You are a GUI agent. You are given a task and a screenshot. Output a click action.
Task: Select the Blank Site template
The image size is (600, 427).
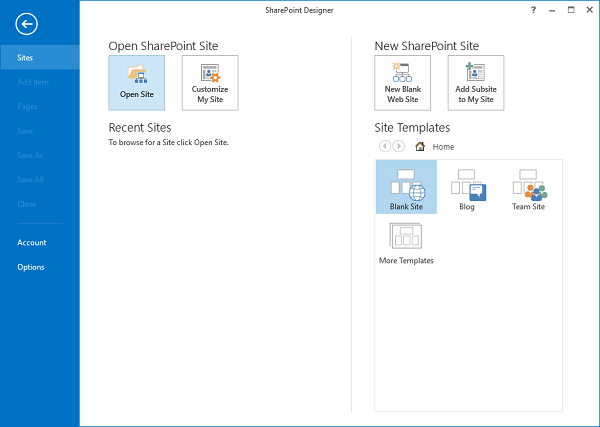click(406, 187)
